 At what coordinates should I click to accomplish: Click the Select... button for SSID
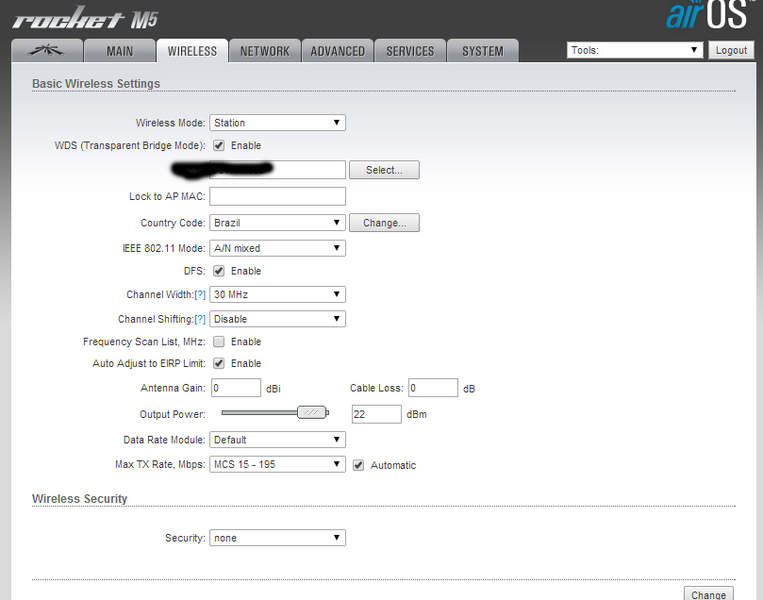pyautogui.click(x=384, y=170)
